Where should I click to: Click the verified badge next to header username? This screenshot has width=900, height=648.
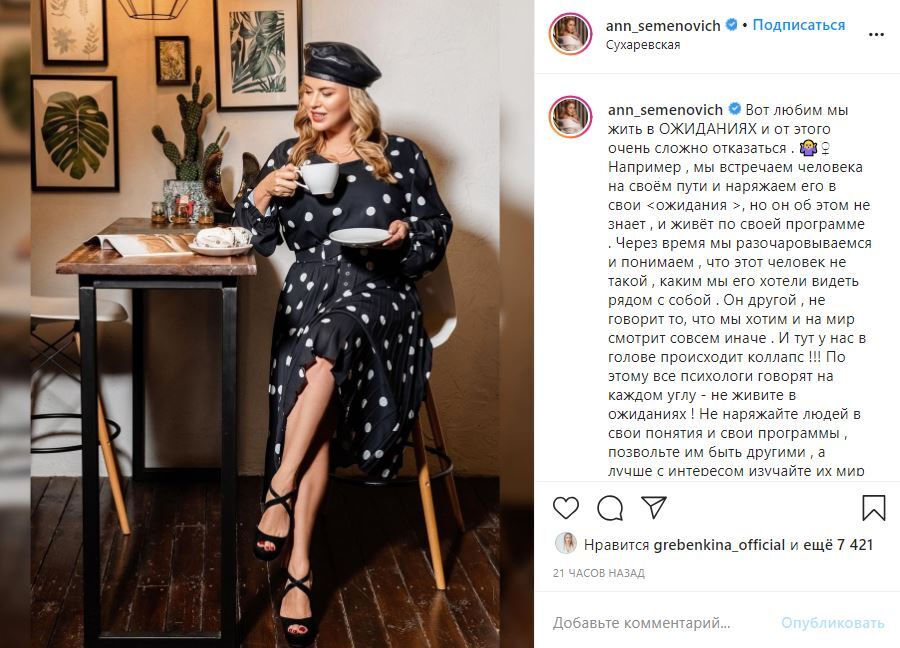pos(732,25)
